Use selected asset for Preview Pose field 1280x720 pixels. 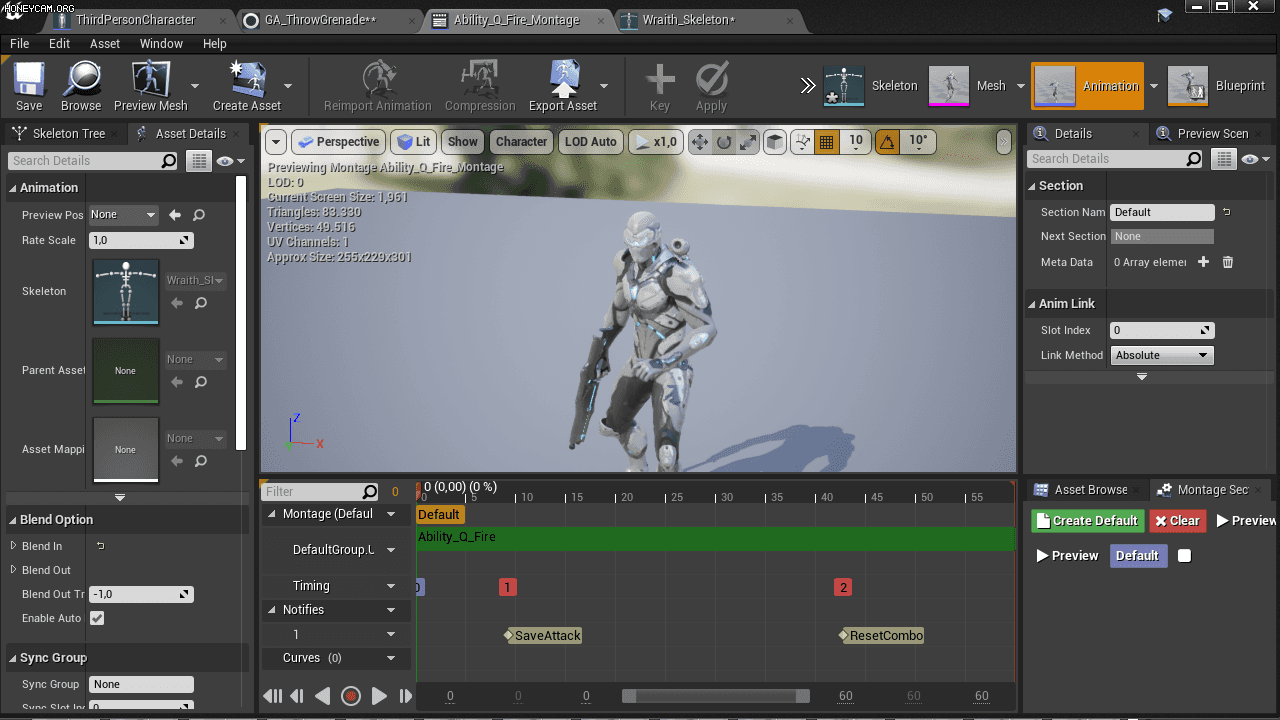coord(175,215)
